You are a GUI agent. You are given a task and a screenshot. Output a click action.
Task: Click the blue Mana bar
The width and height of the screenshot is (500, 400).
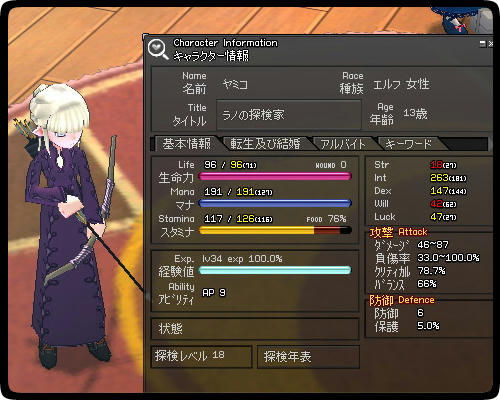275,203
